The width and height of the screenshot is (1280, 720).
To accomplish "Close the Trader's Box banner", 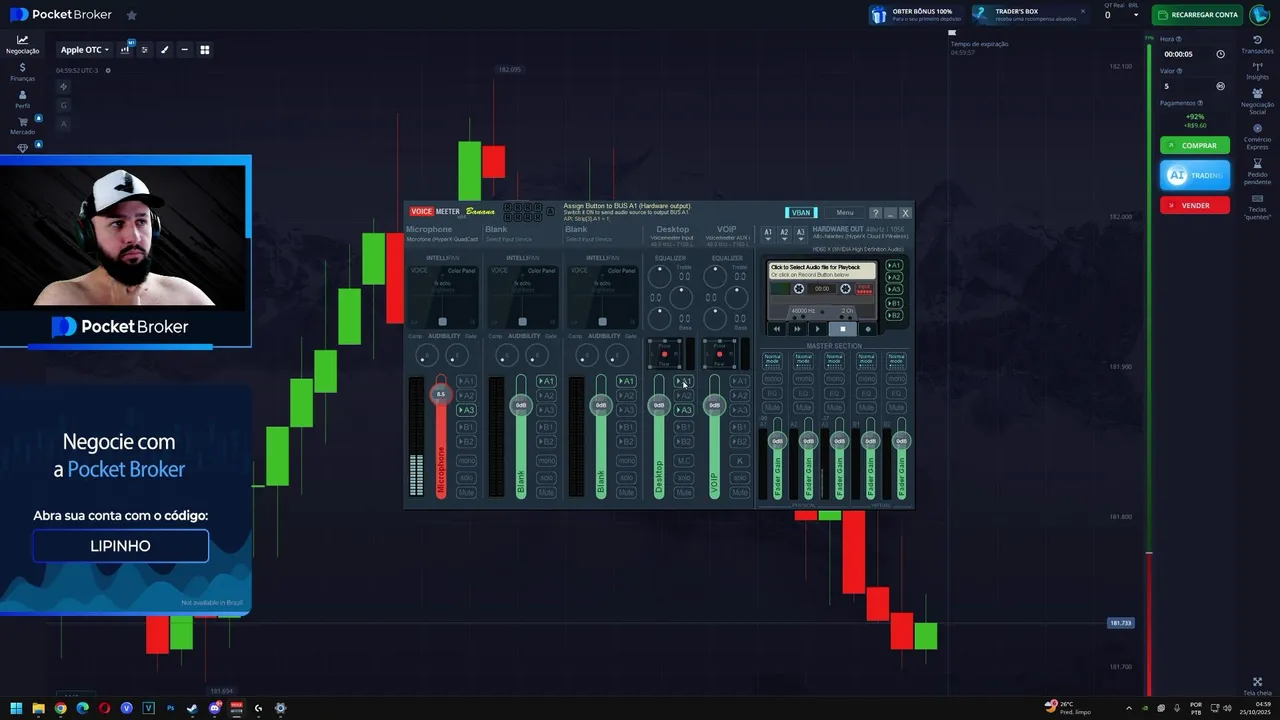I will (x=1083, y=11).
